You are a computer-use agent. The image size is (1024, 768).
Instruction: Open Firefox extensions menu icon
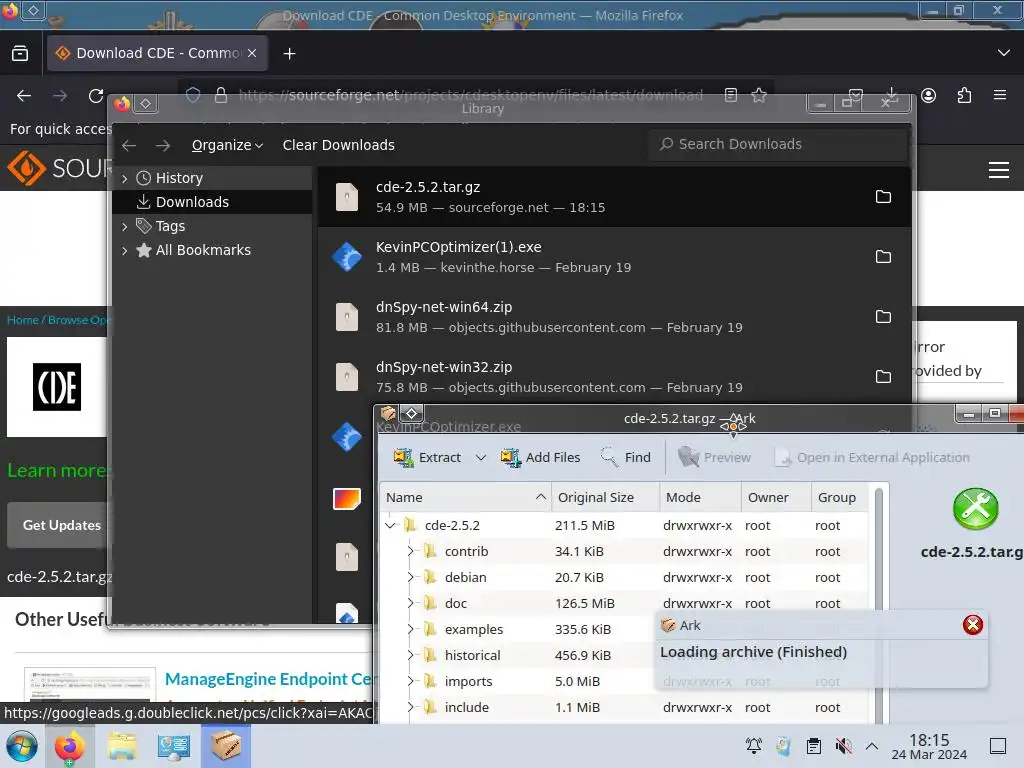click(x=964, y=95)
